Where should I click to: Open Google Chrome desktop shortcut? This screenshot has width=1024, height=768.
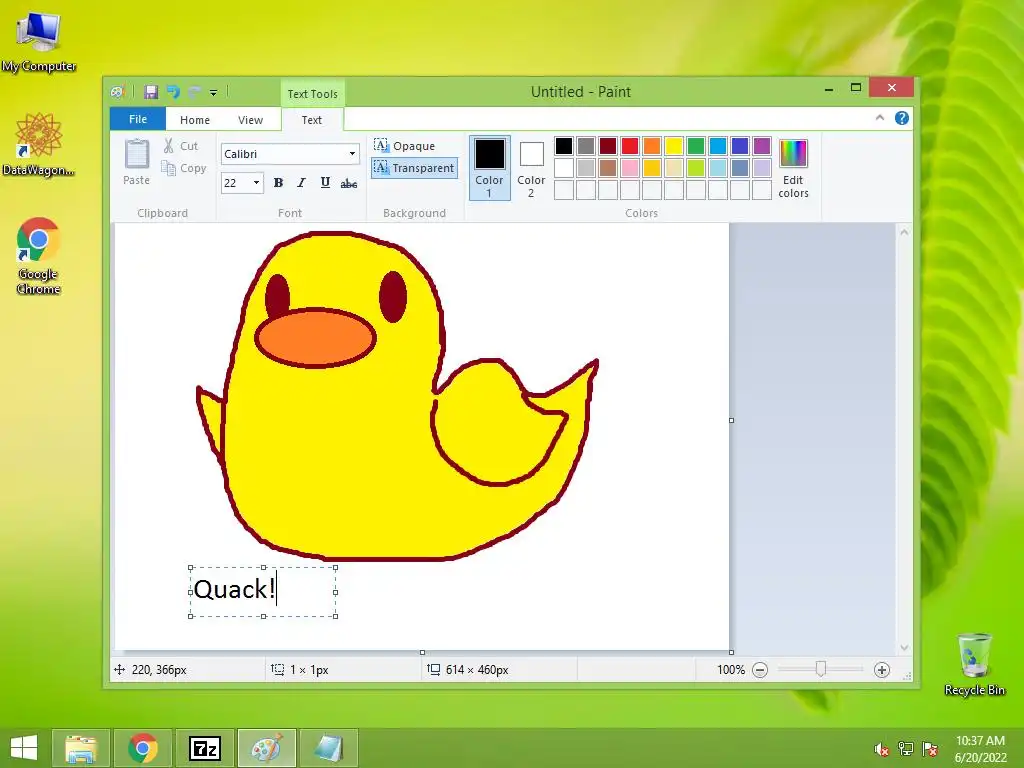(39, 256)
